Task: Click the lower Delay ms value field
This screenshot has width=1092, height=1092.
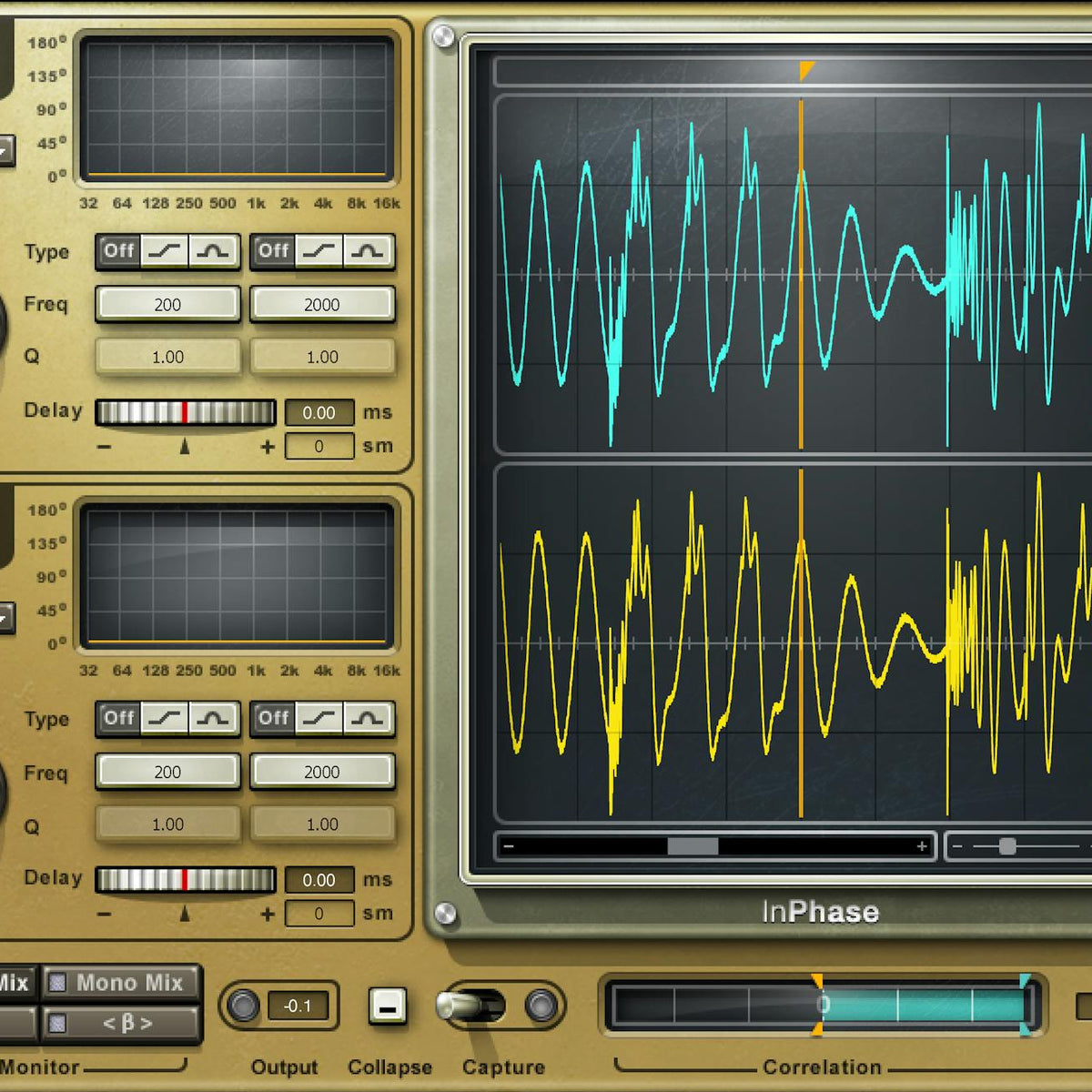Action: [319, 880]
